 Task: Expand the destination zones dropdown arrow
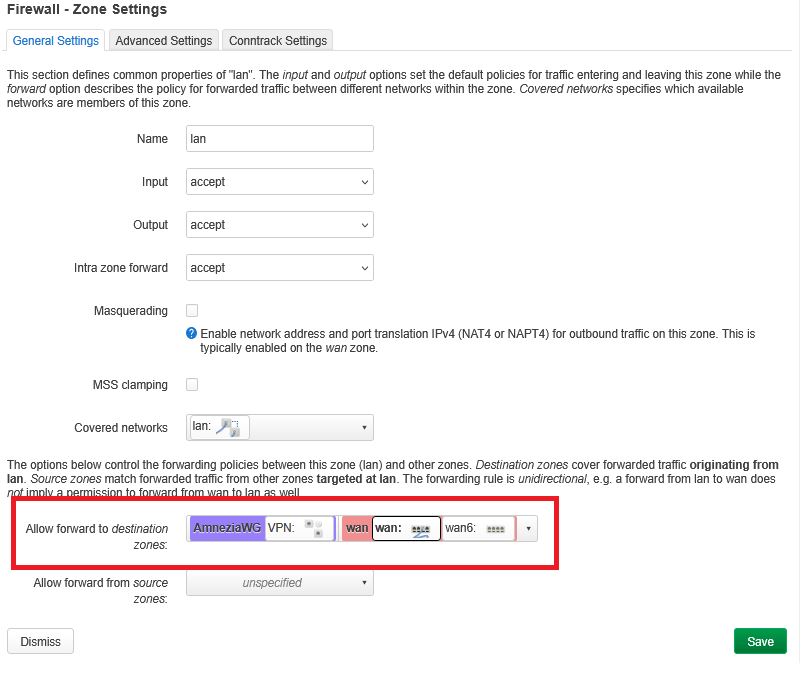point(527,528)
